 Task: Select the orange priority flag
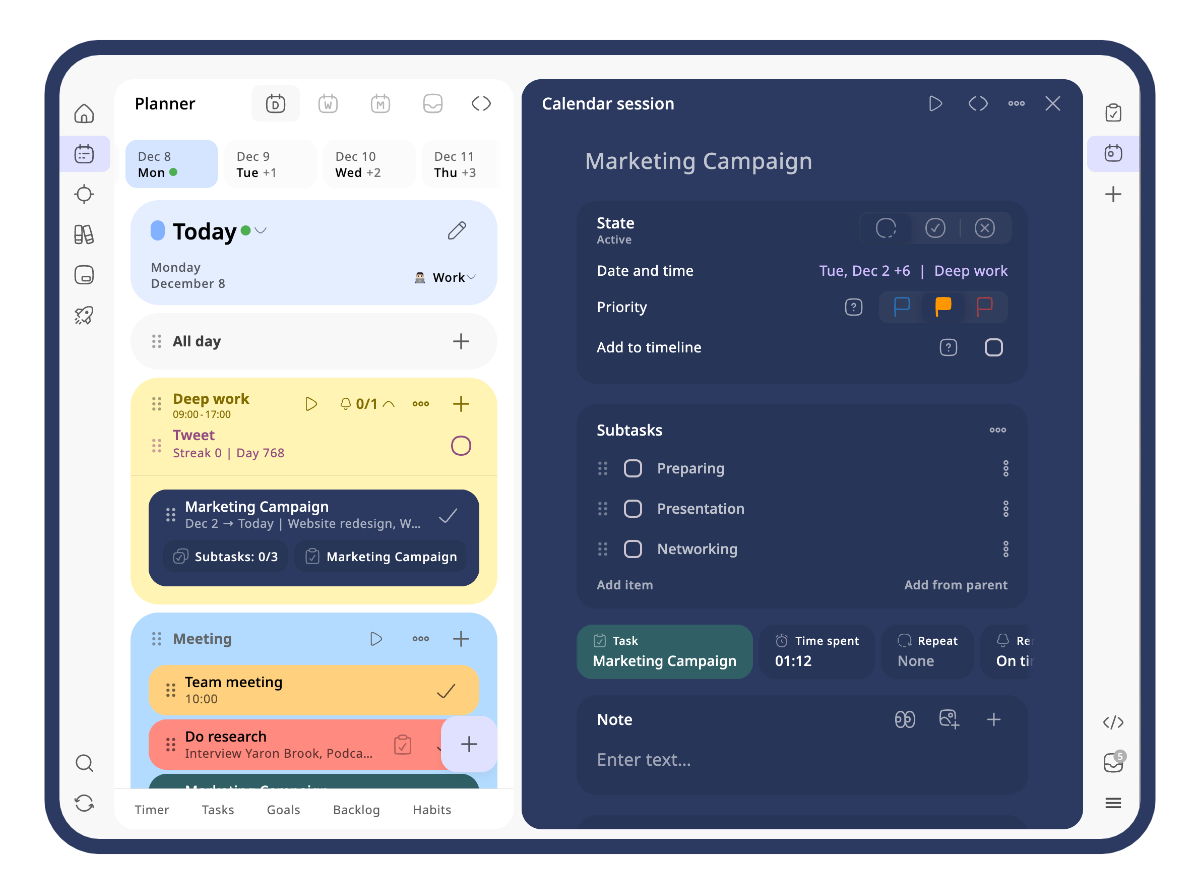tap(943, 307)
